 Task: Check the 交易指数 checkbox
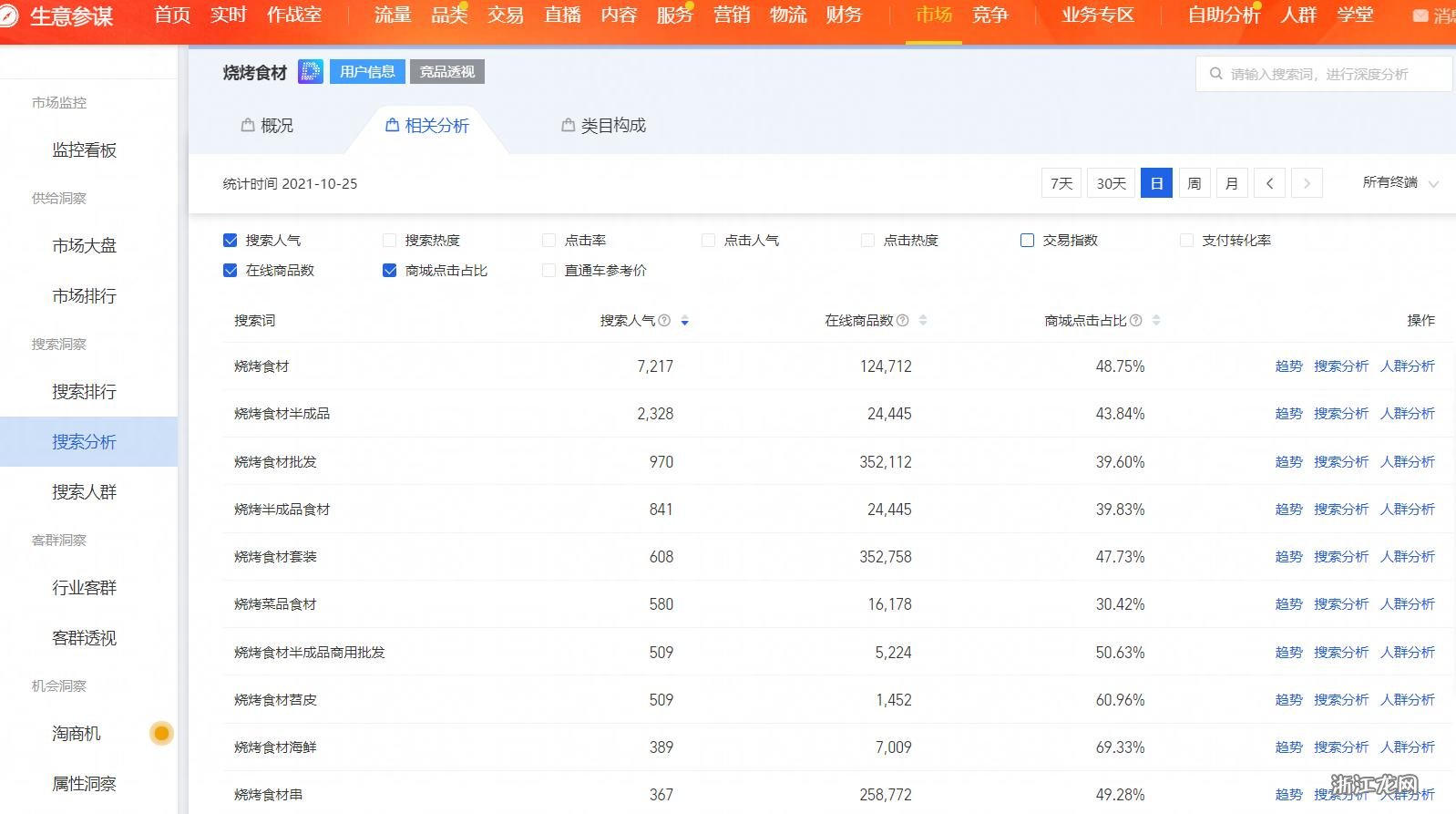click(x=1028, y=241)
